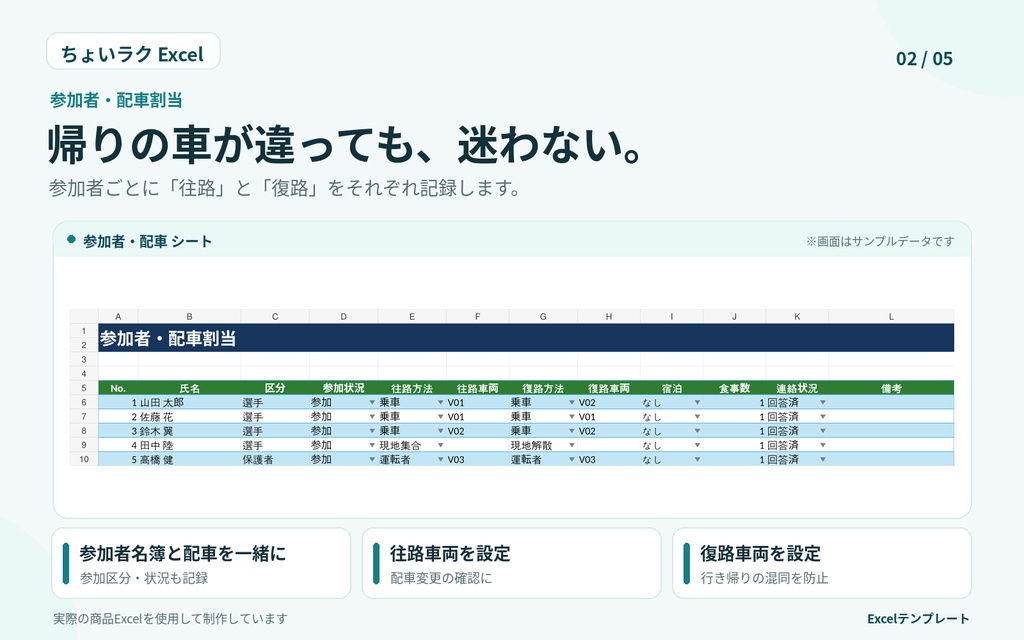The width and height of the screenshot is (1024, 640).
Task: Open 宿泊 dropdown arrow for 田中 陸
Action: (697, 445)
